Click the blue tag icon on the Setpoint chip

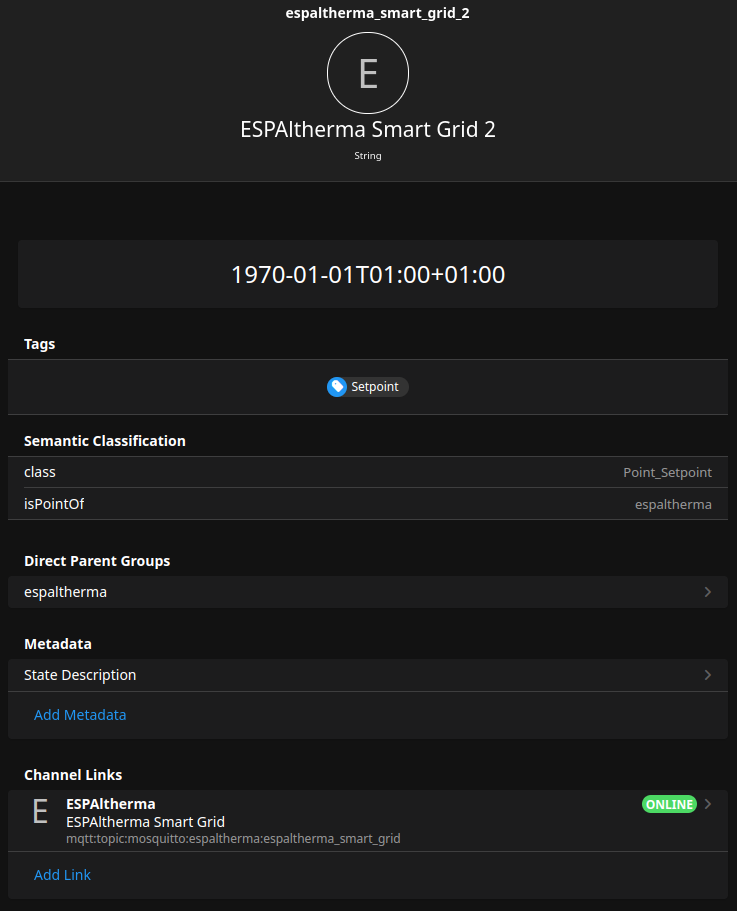coord(337,387)
